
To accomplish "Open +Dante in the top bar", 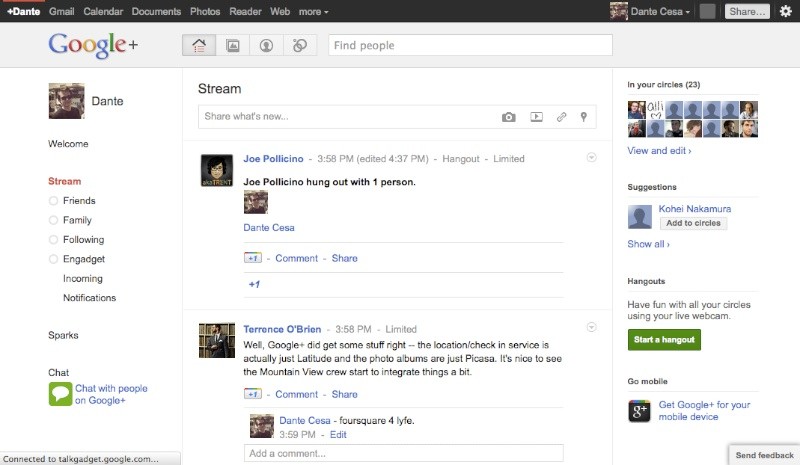I will 23,11.
